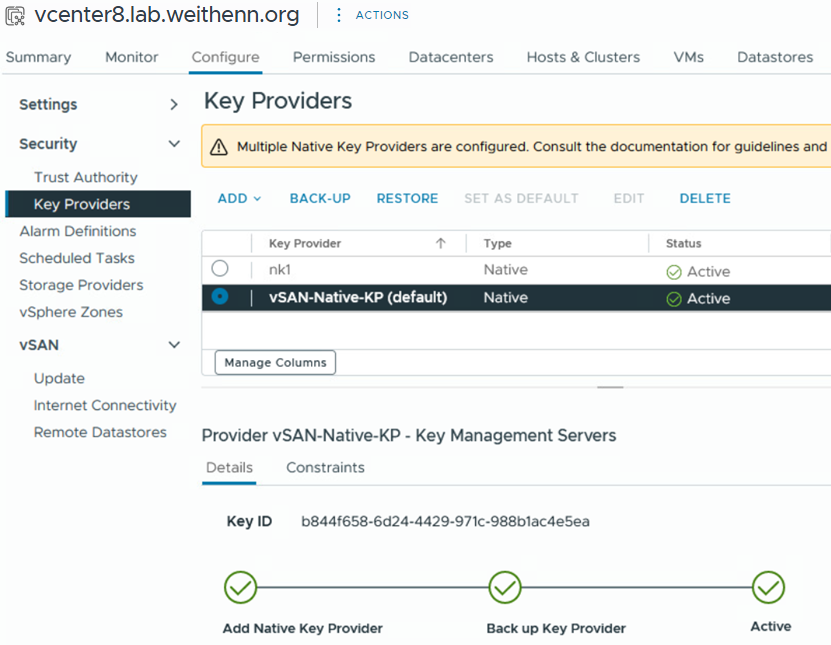Click the RESTORE button
This screenshot has width=831, height=645.
click(407, 198)
